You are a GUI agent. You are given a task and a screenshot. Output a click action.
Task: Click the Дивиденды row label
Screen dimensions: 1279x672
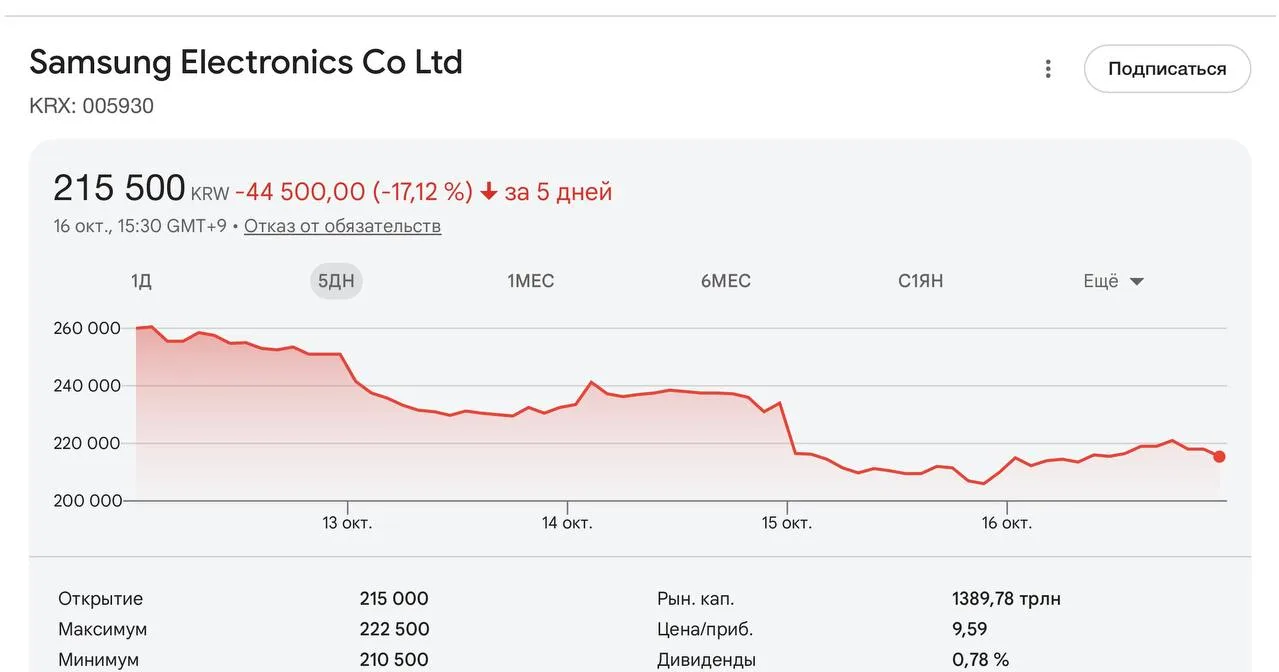[706, 660]
